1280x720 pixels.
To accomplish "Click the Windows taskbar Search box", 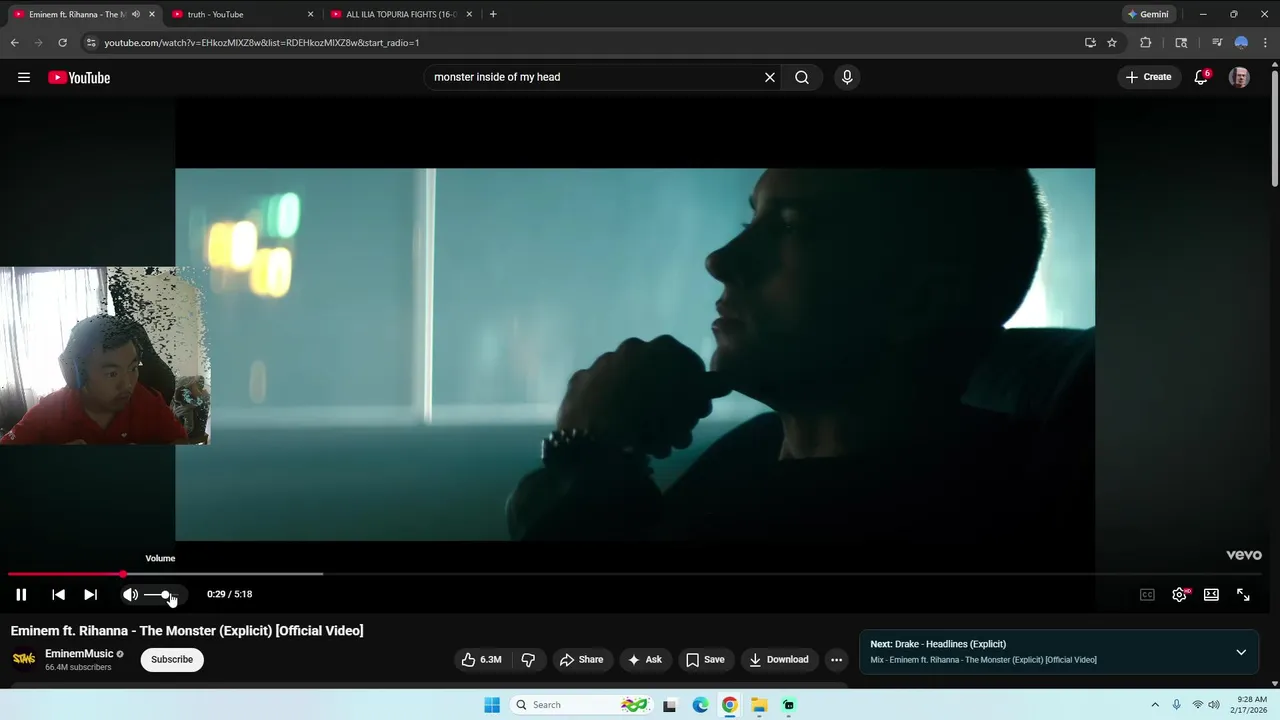I will pyautogui.click(x=581, y=705).
